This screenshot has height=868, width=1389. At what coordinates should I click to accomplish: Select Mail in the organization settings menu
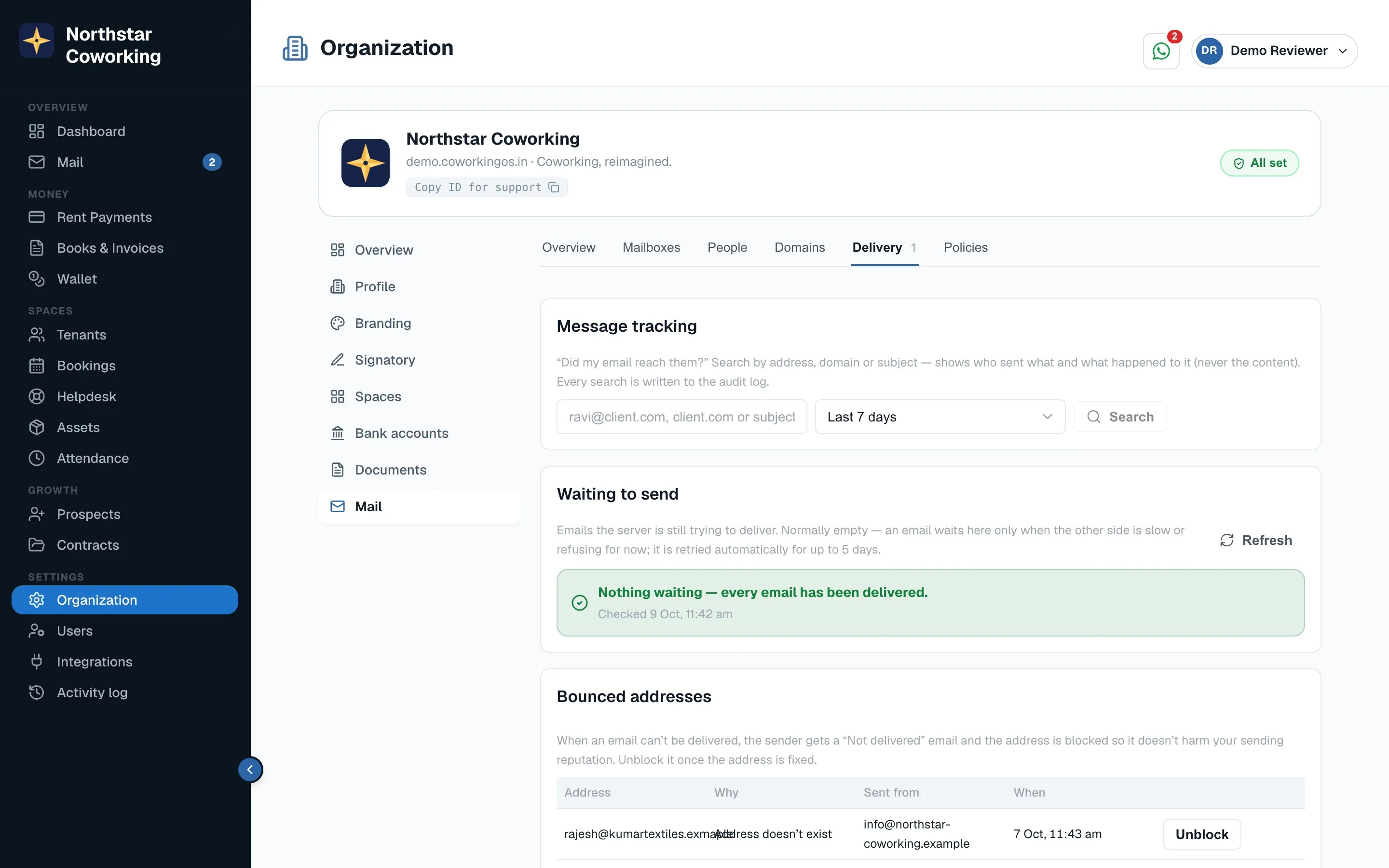pyautogui.click(x=420, y=506)
